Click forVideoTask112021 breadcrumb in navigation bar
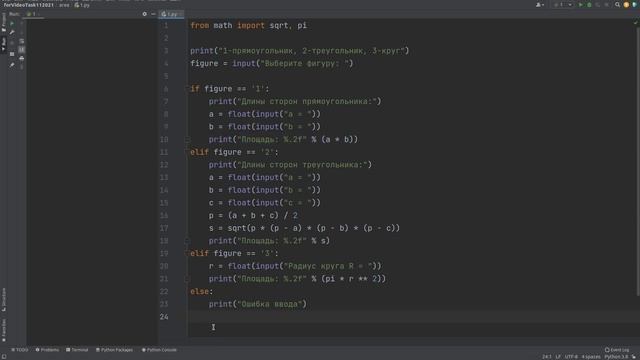 pyautogui.click(x=29, y=5)
